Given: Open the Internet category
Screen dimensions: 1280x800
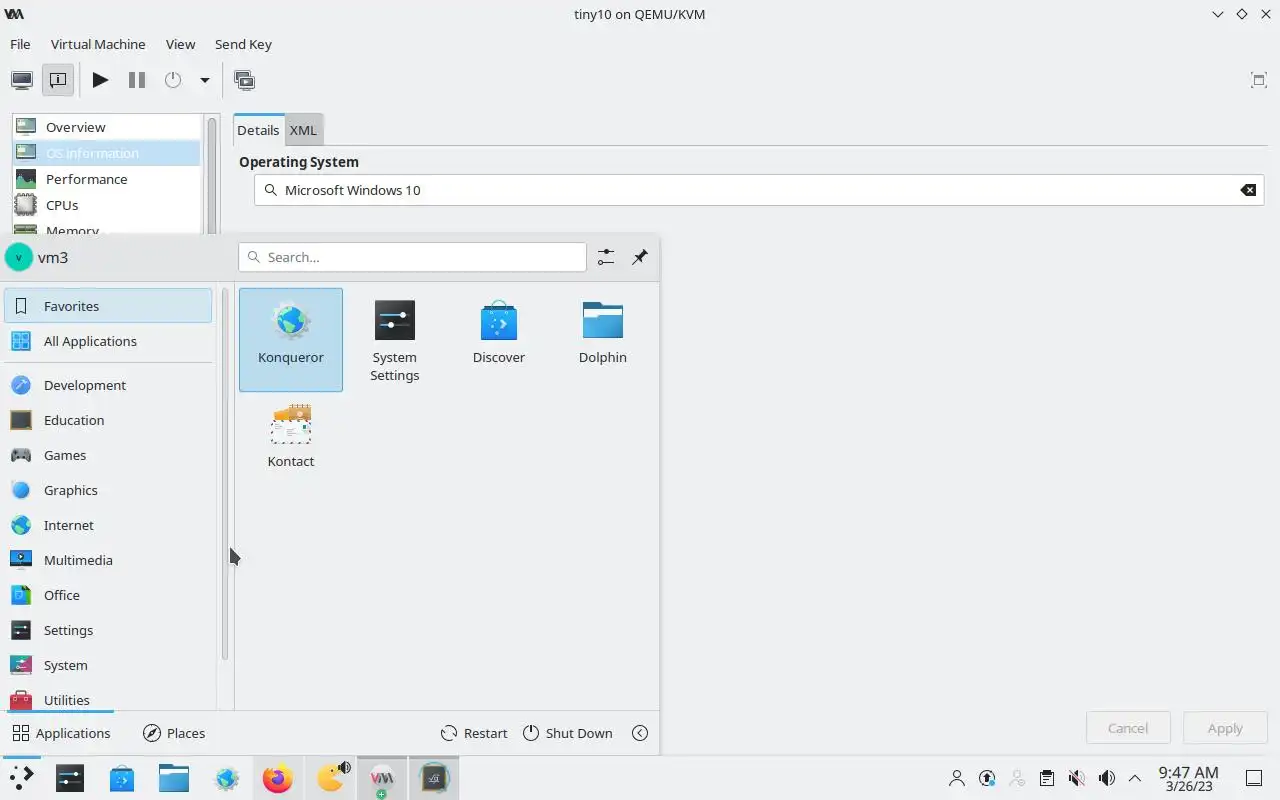Looking at the screenshot, I should tap(108, 525).
